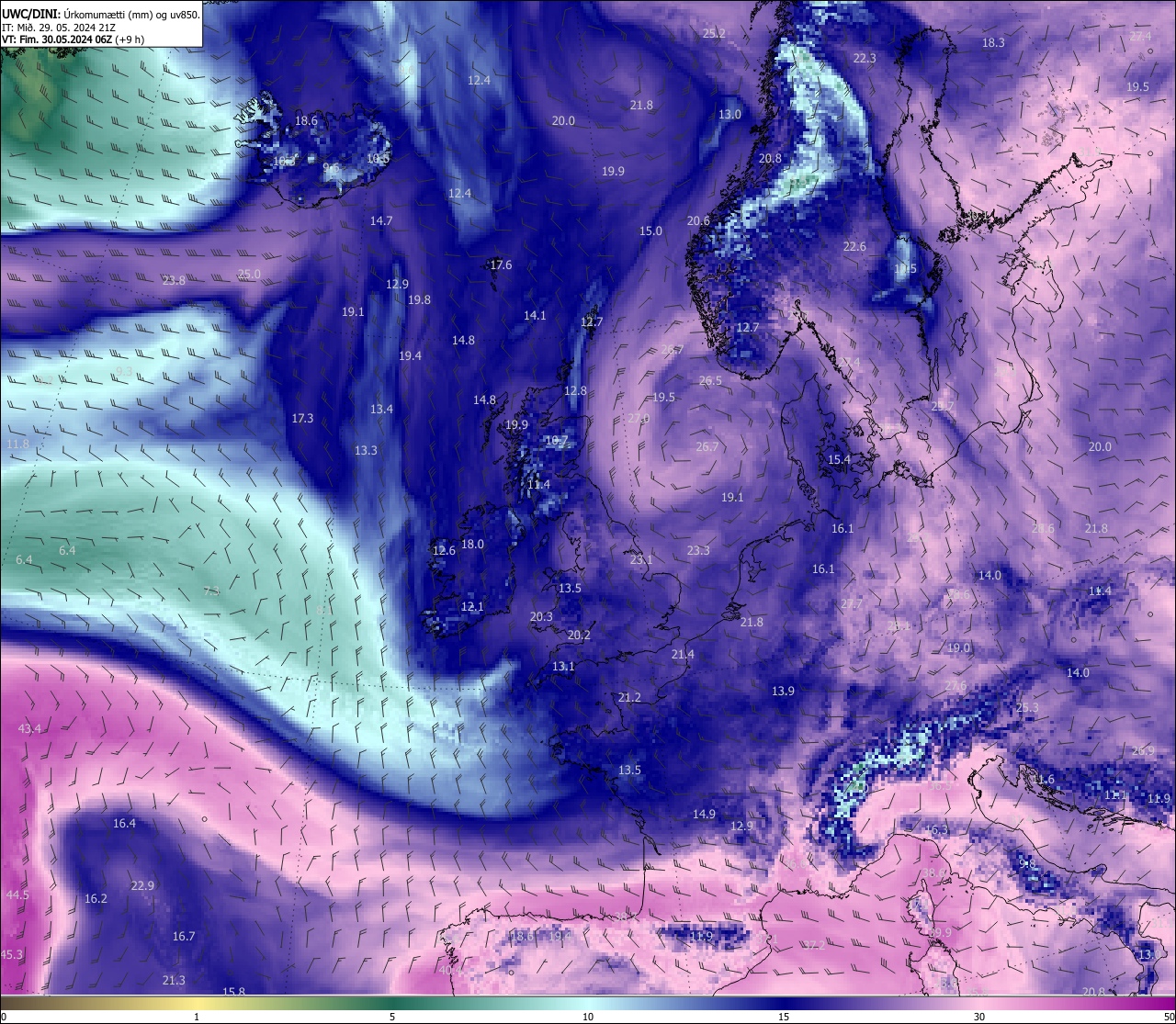The height and width of the screenshot is (1024, 1176).
Task: Select the 10 tick on the color scale
Action: coord(588,1017)
